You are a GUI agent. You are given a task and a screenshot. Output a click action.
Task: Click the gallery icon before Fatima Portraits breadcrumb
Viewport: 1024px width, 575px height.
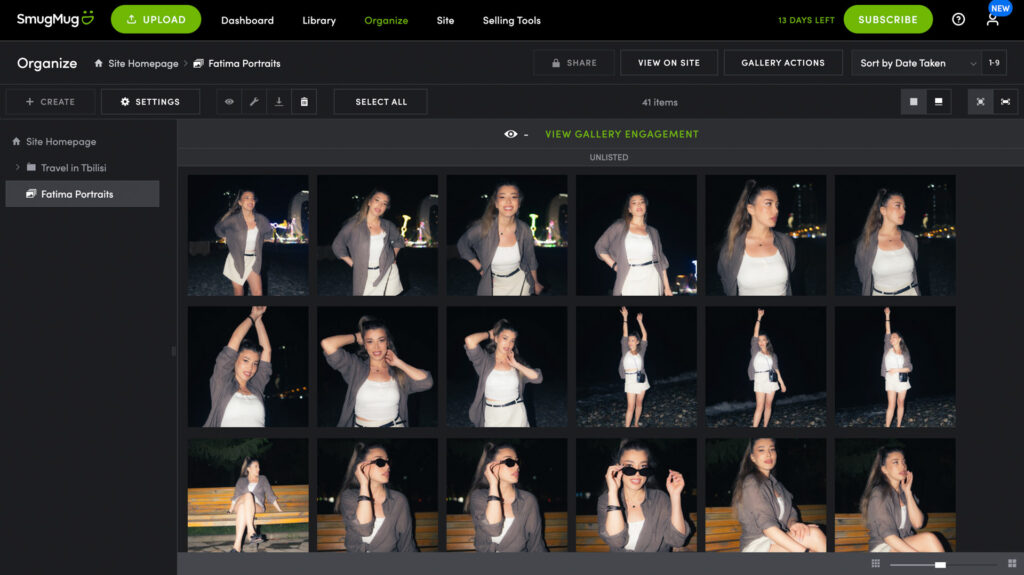199,63
